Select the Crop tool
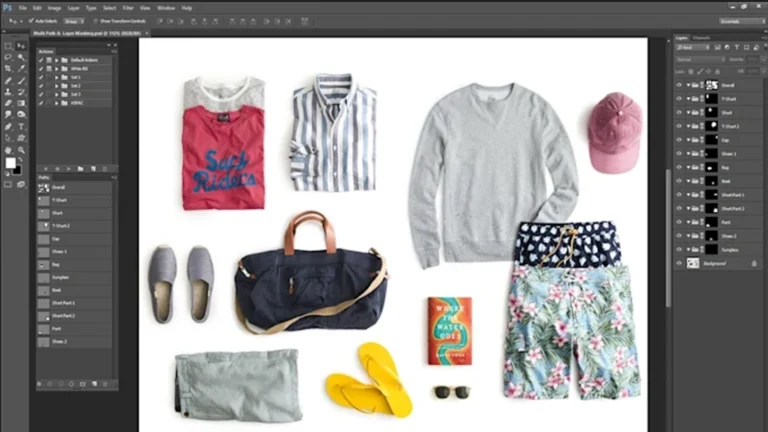 tap(8, 69)
